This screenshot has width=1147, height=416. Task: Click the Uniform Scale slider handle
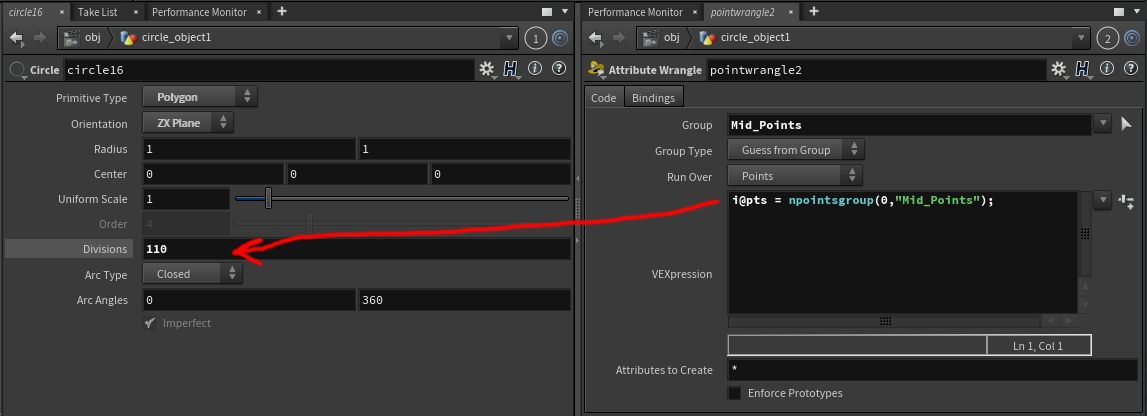click(268, 198)
